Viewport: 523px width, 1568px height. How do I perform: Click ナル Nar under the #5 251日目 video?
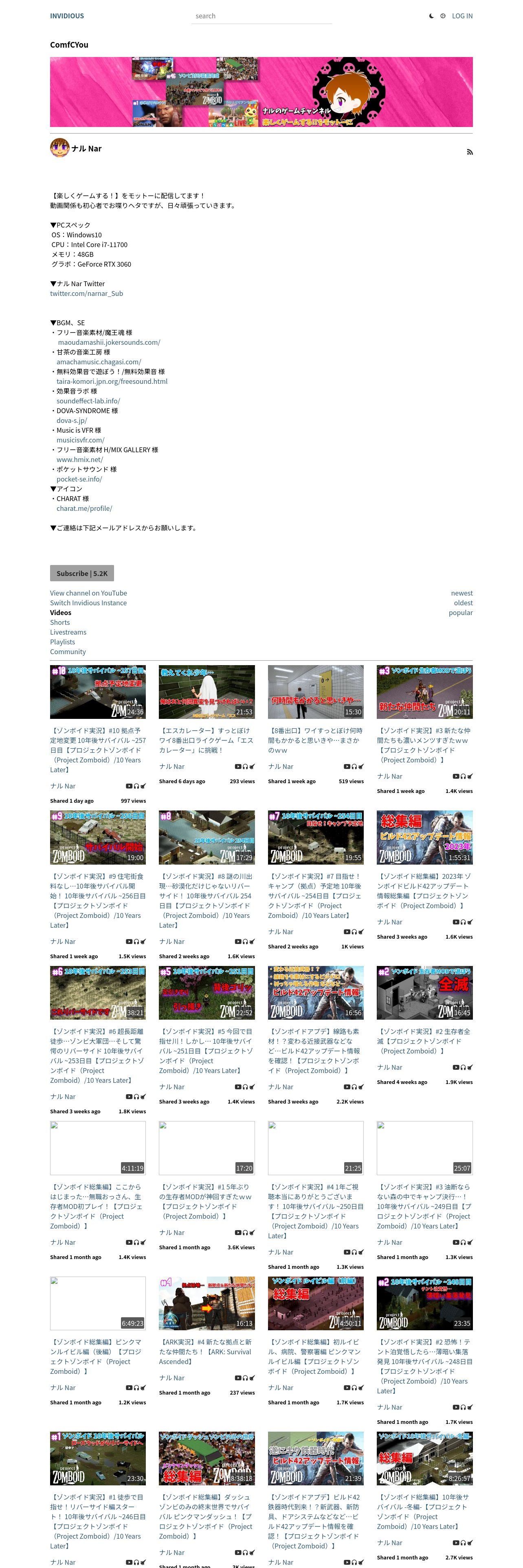172,1086
